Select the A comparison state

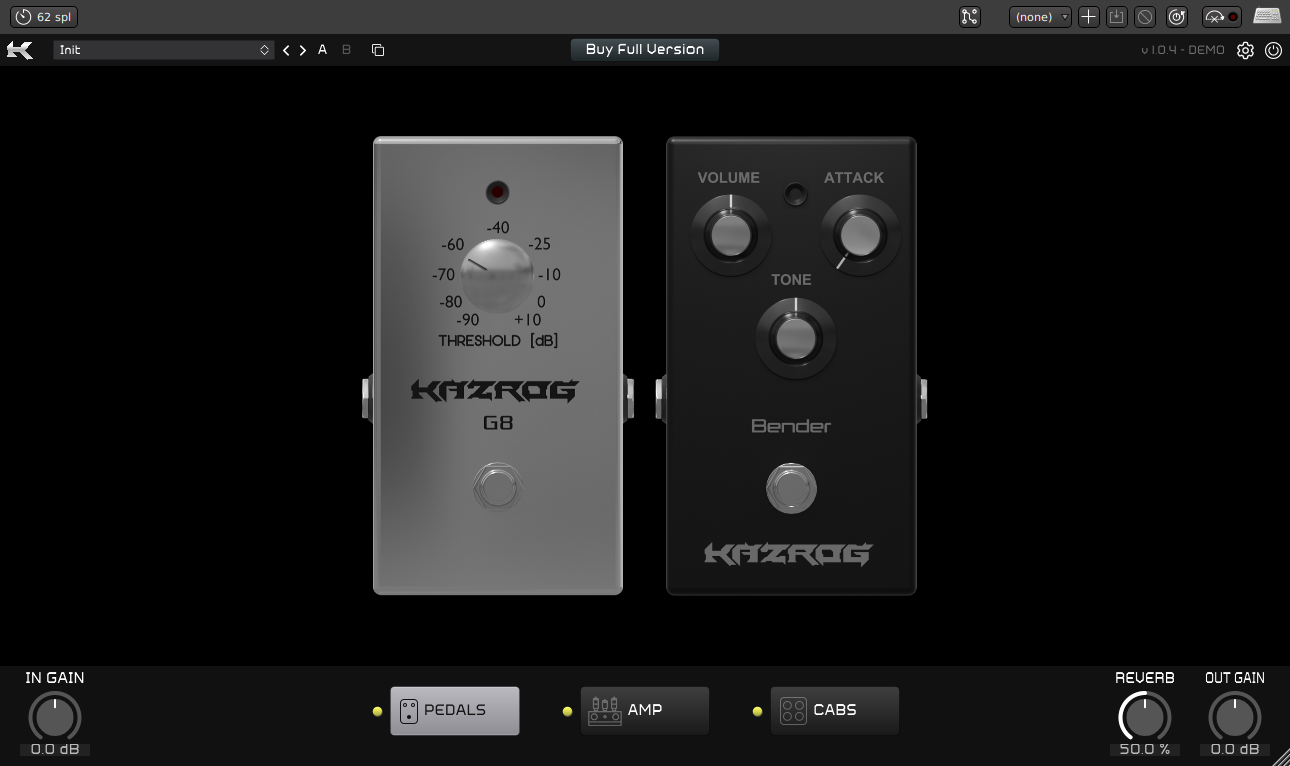322,50
